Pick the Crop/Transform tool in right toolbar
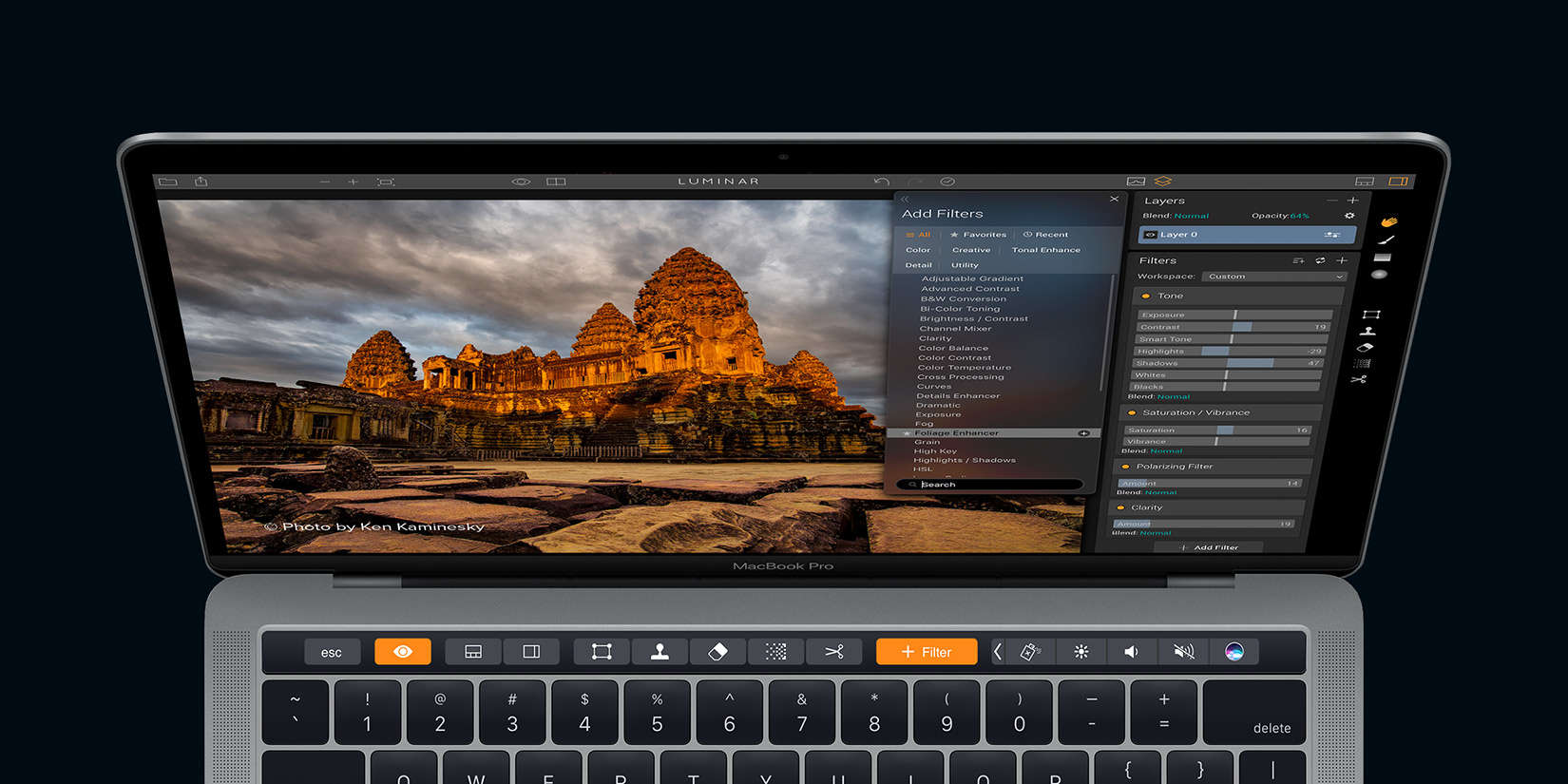The width and height of the screenshot is (1568, 784). [x=1370, y=315]
